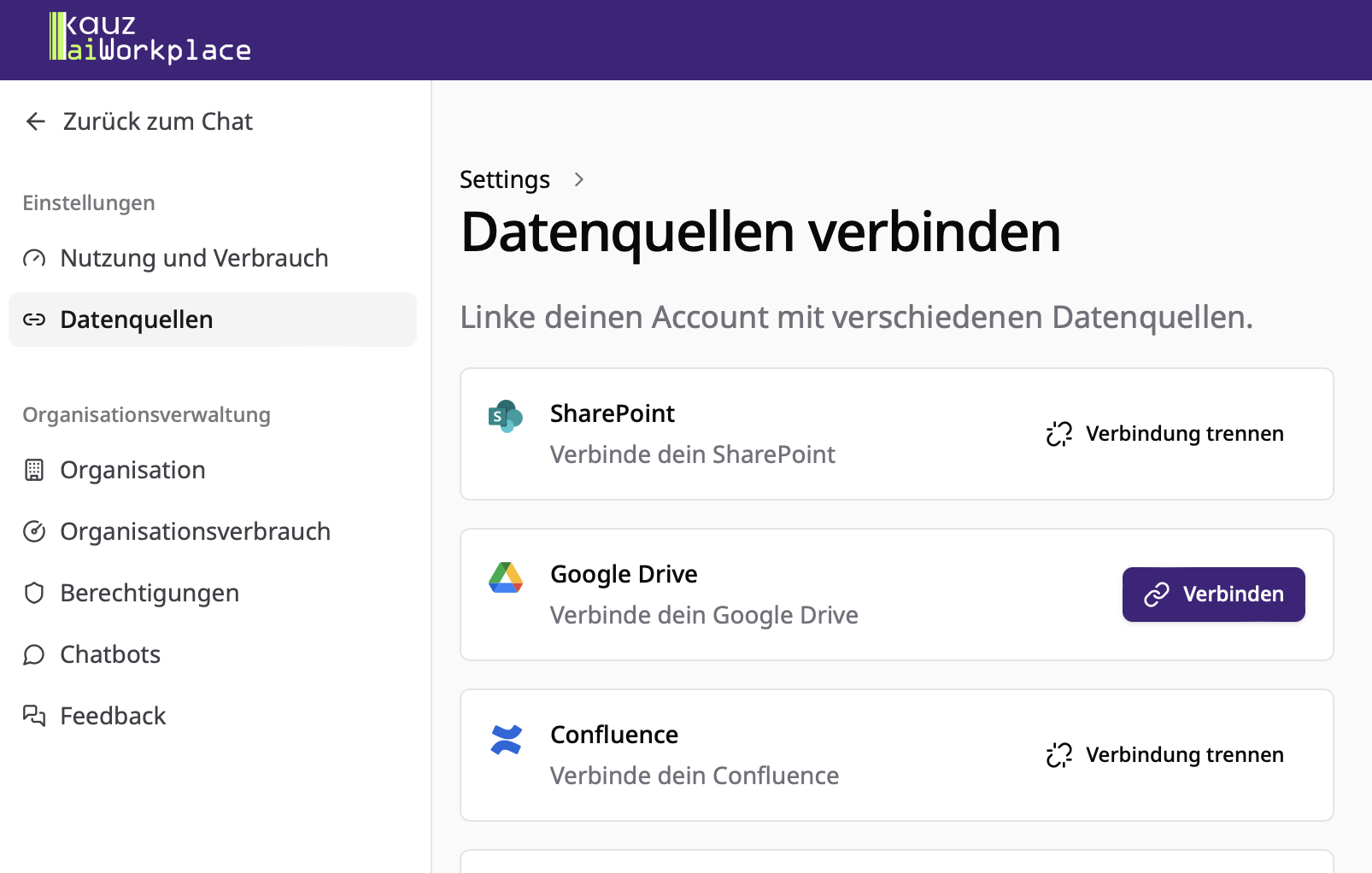This screenshot has width=1372, height=873.
Task: Click the Feedback icon in the sidebar
Action: coord(34,716)
